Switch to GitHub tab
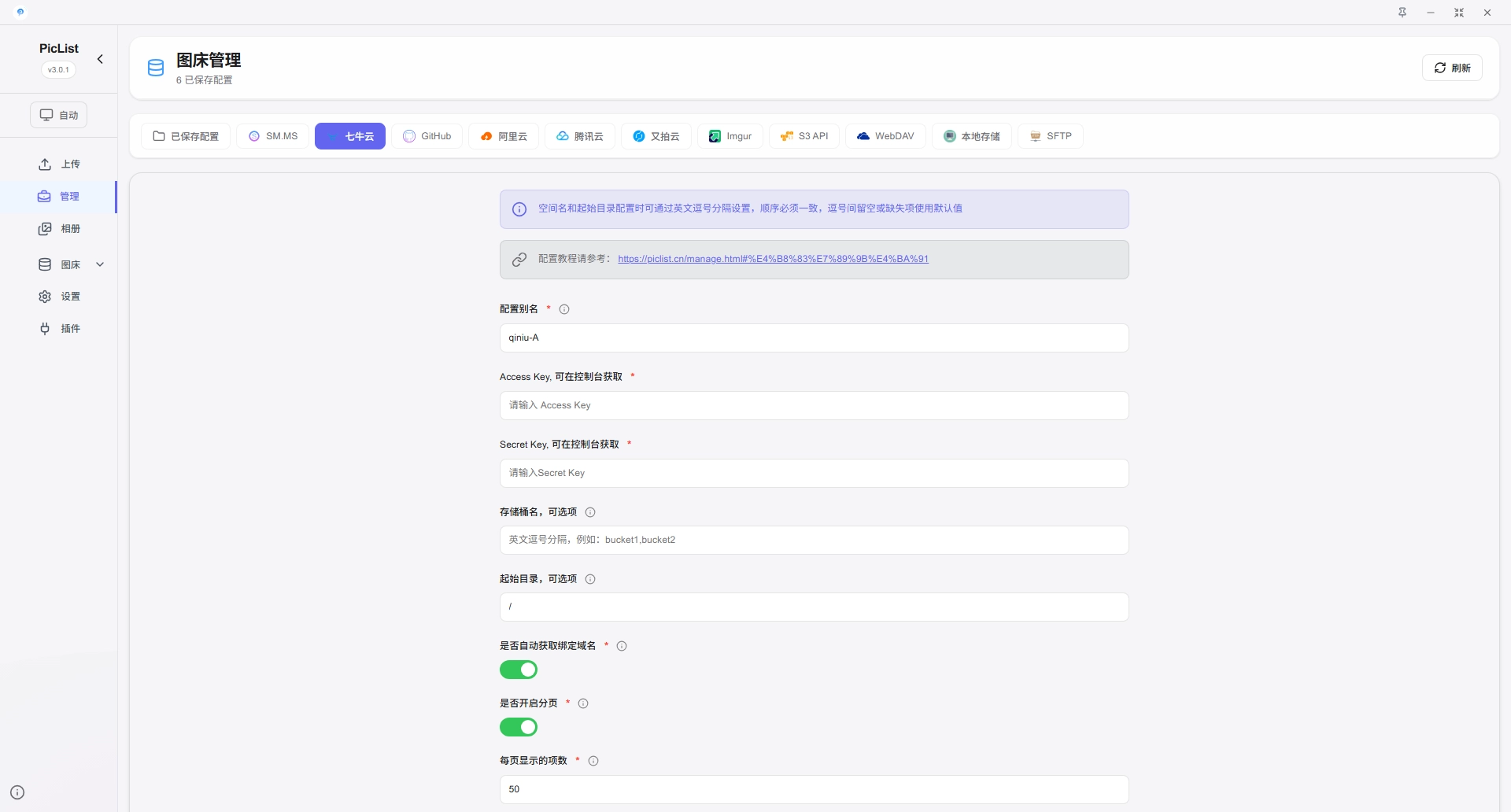This screenshot has width=1511, height=812. (x=427, y=136)
